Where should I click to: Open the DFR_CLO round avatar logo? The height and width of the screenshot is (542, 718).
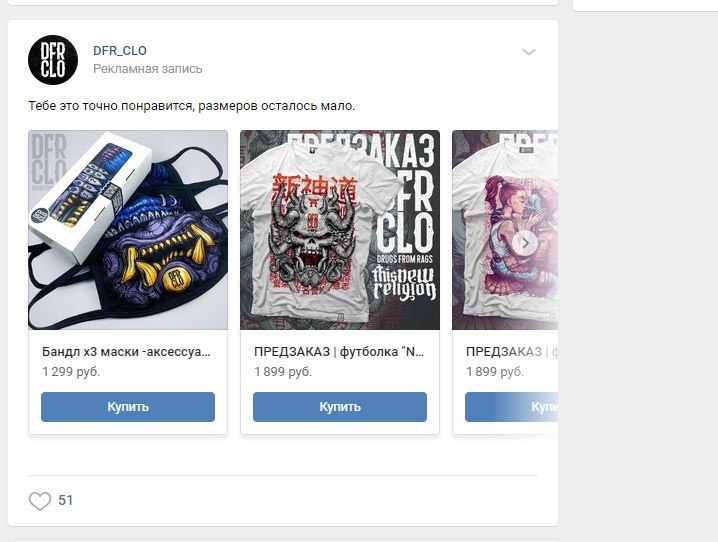point(53,60)
